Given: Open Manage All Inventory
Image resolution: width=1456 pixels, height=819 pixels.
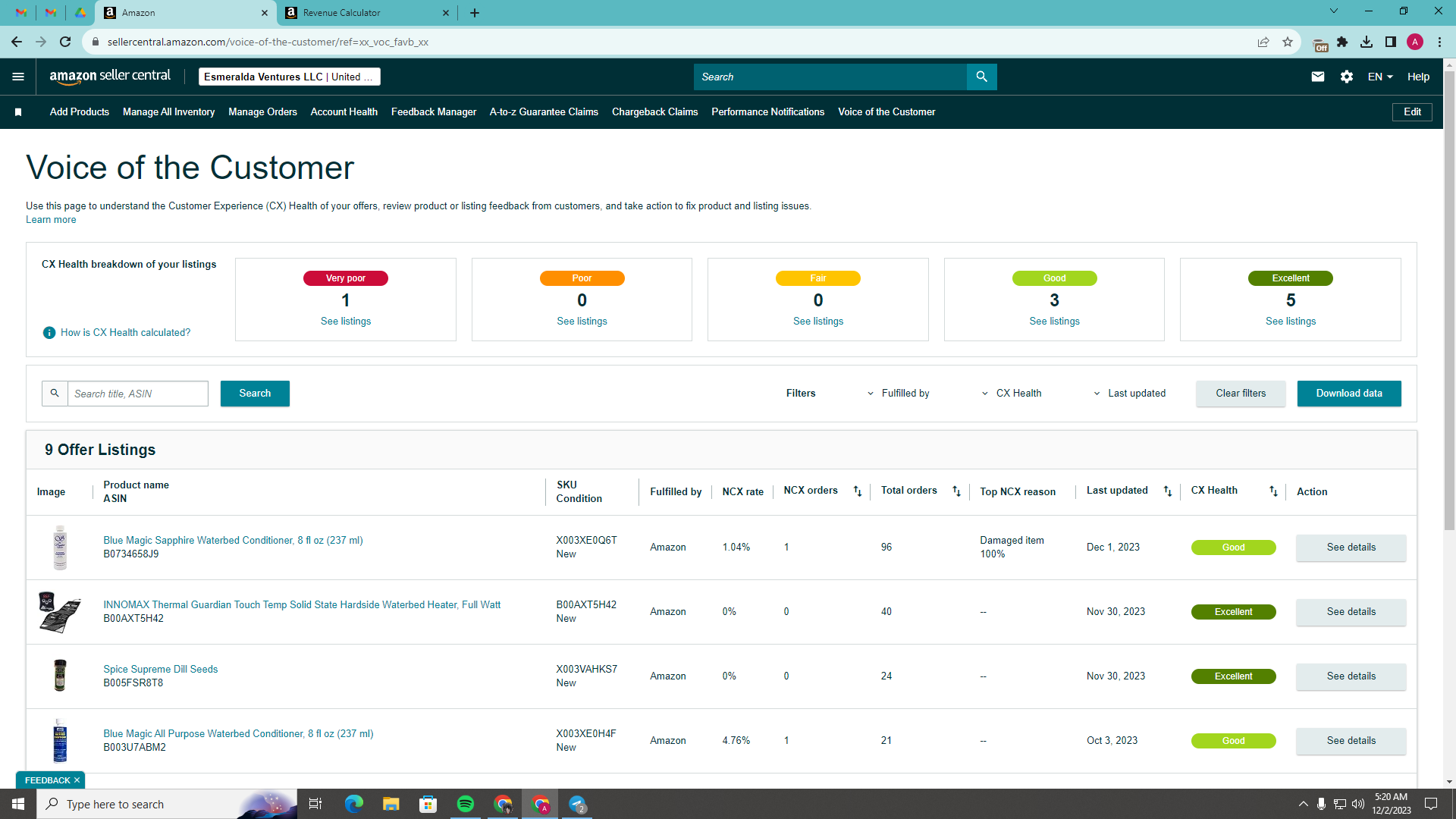Looking at the screenshot, I should pos(168,112).
